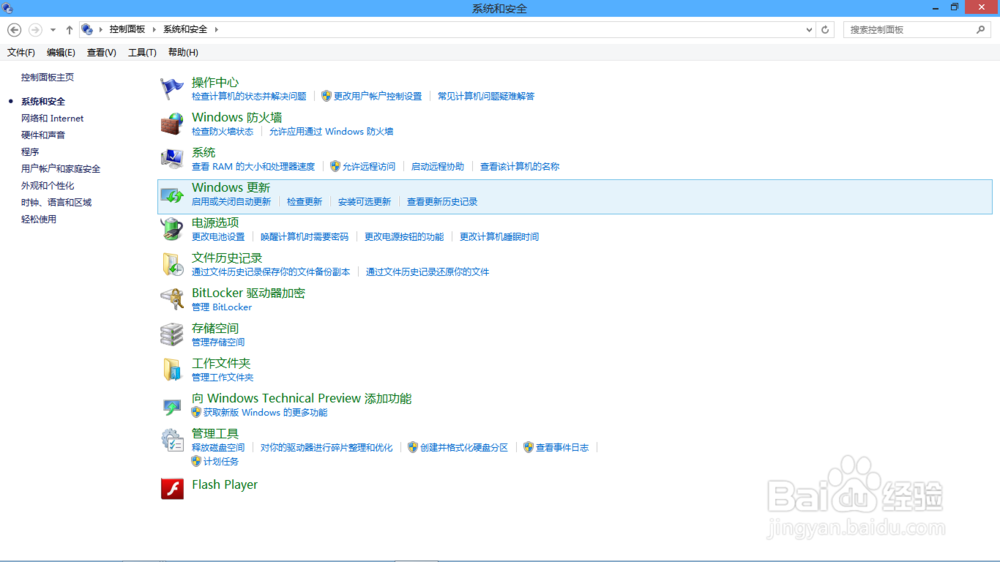Click 启用或关闭自动更新 link
Viewport: 1000px width, 562px height.
point(232,202)
